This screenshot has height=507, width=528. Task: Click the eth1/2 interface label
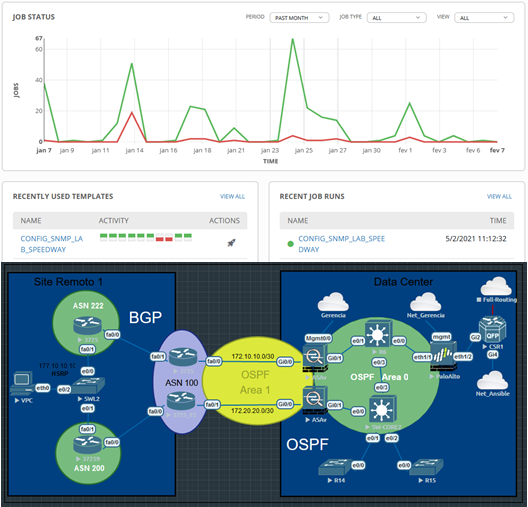coord(463,357)
